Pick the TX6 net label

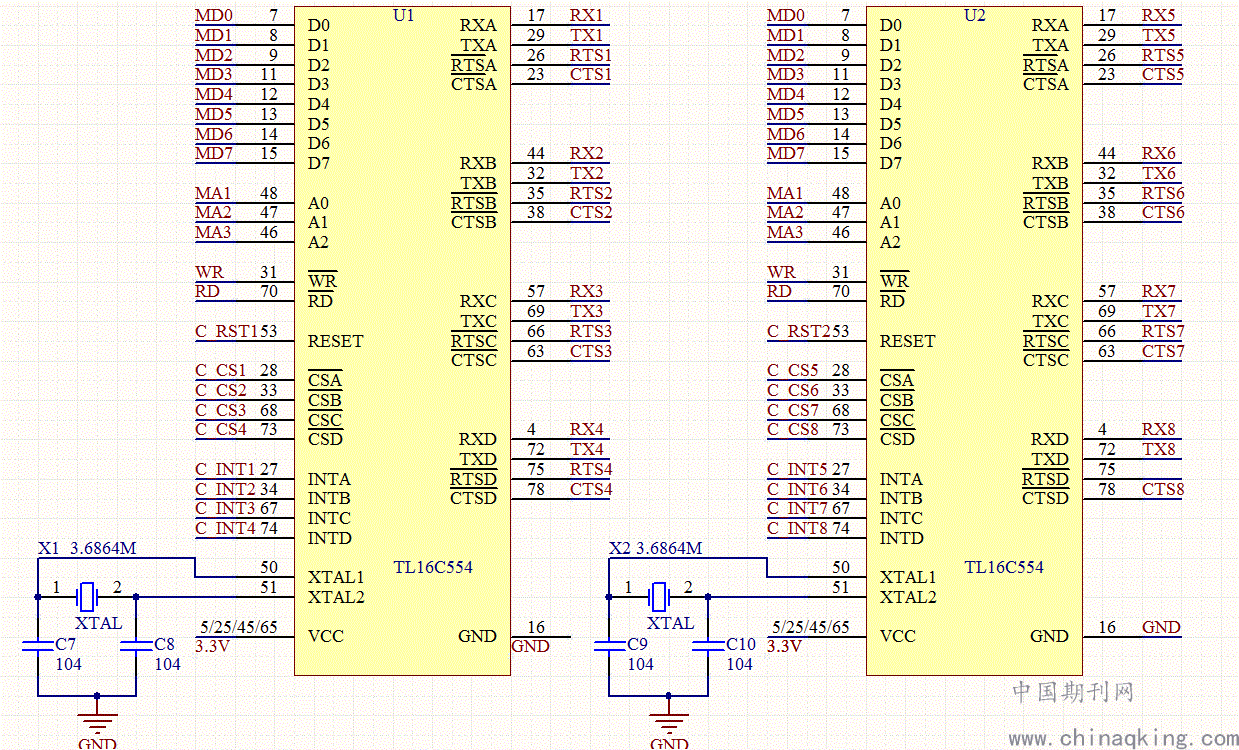click(x=1159, y=173)
